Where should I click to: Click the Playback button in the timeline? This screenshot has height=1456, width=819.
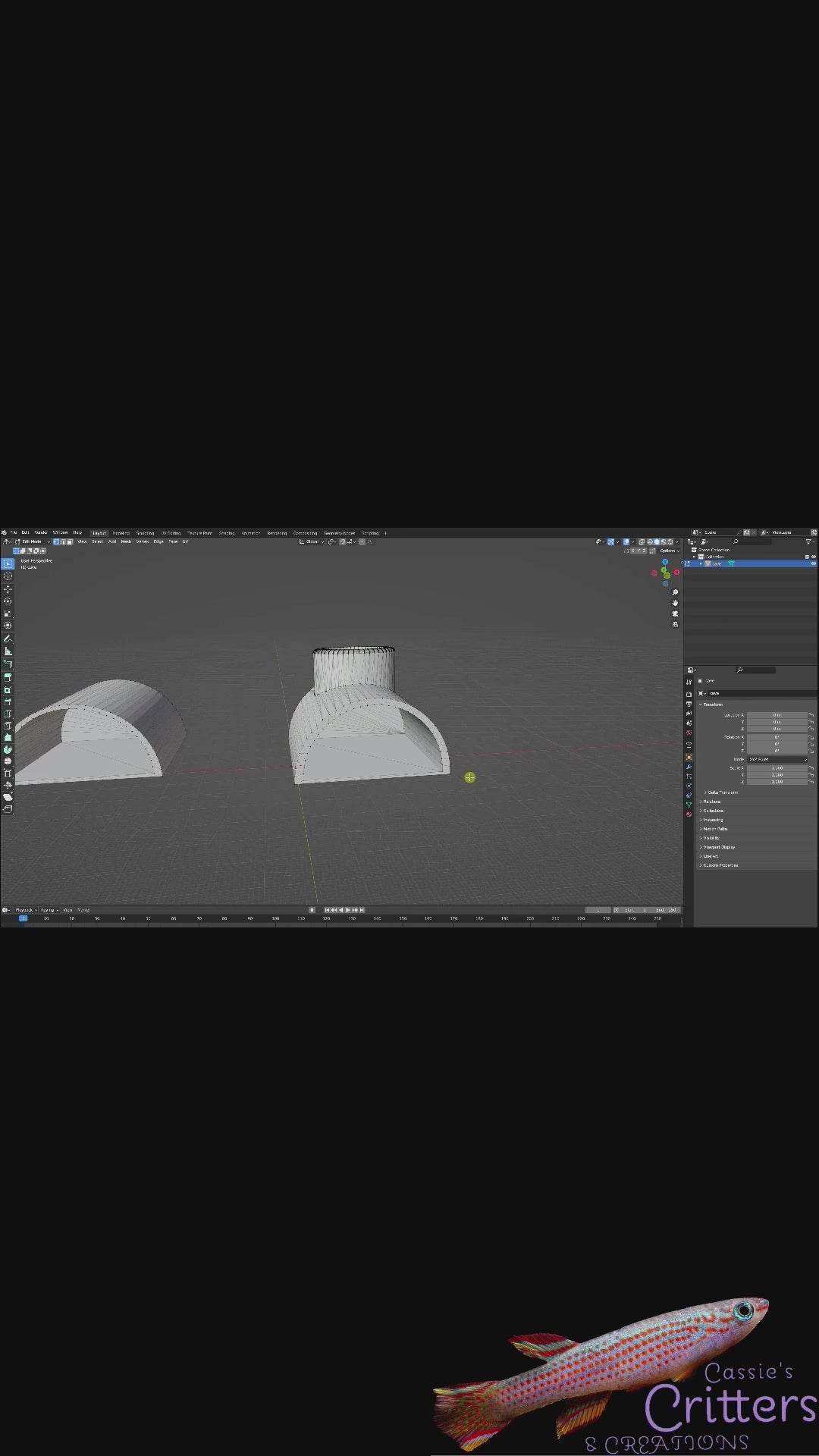(25, 910)
